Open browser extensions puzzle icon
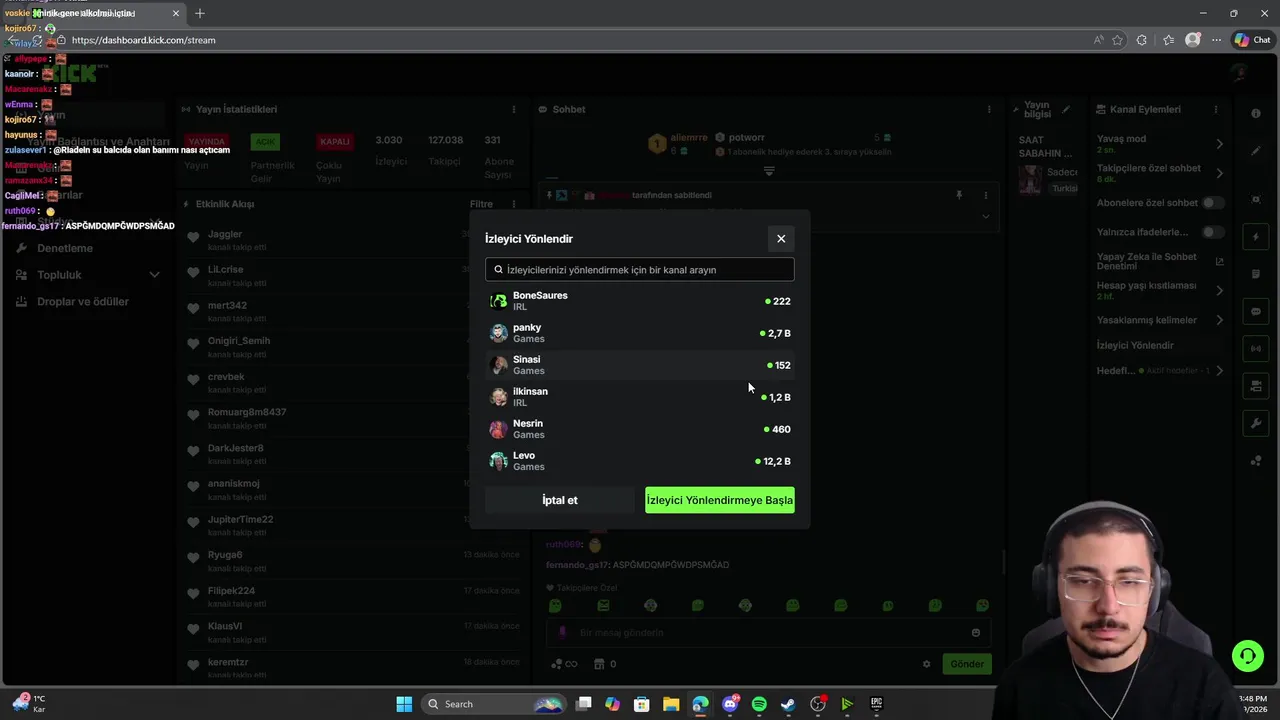The image size is (1280, 720). click(x=1142, y=40)
